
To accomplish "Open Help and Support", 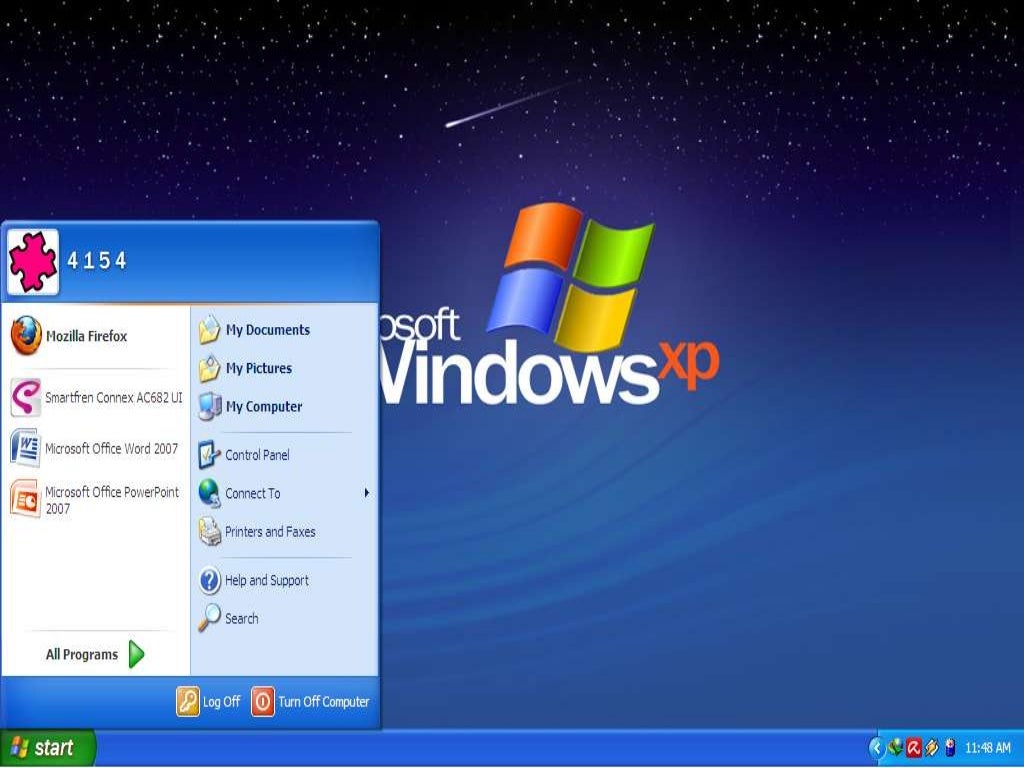I will pos(283,580).
